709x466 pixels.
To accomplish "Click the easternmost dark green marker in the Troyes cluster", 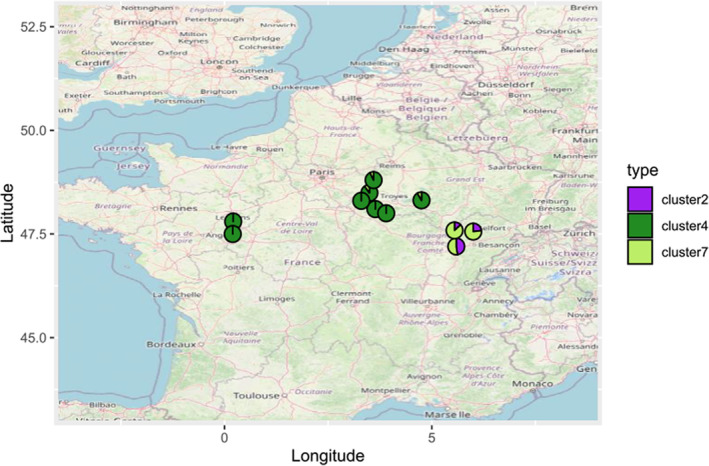I will click(x=386, y=213).
